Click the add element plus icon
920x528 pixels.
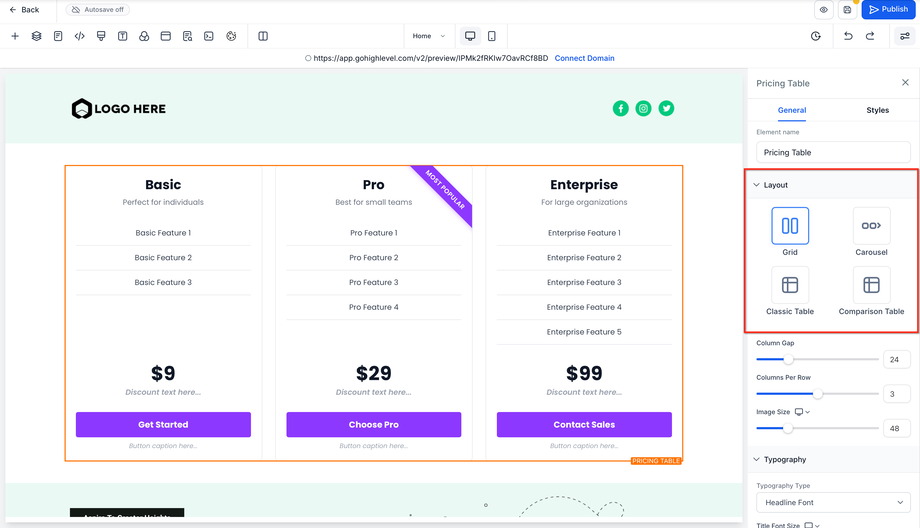point(15,36)
